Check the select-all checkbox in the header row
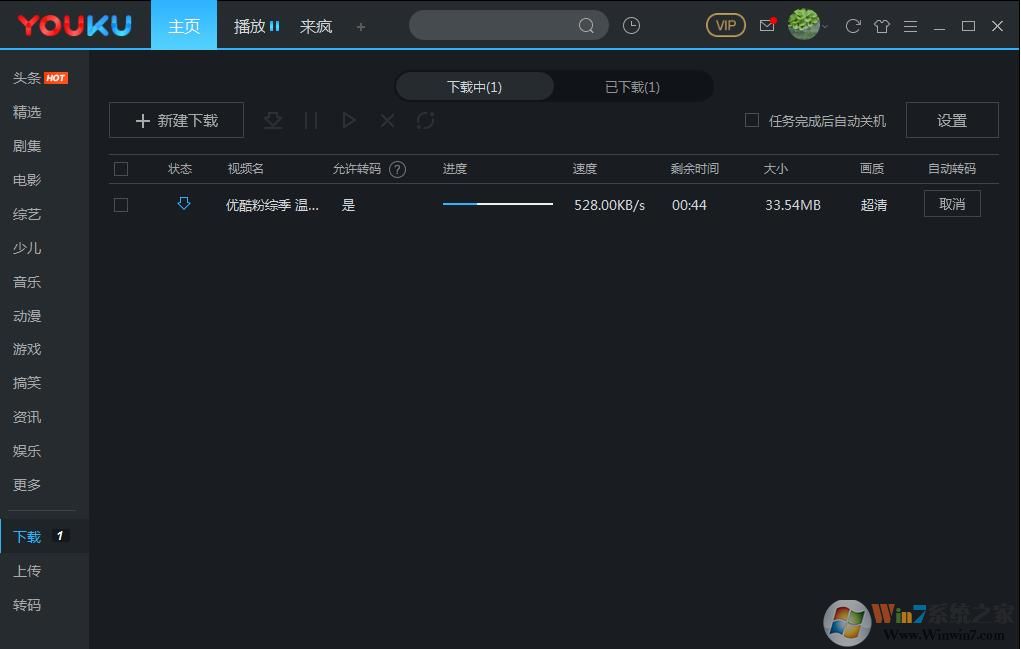The width and height of the screenshot is (1021, 649). click(x=121, y=168)
